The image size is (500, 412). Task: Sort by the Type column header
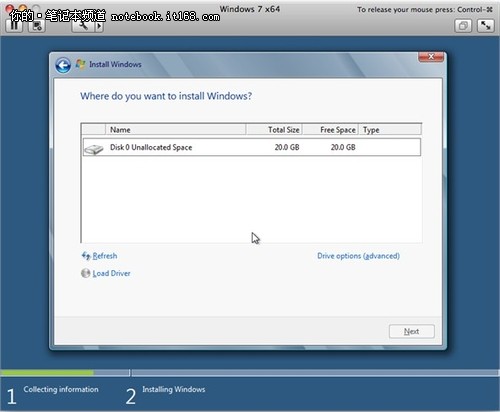point(390,130)
